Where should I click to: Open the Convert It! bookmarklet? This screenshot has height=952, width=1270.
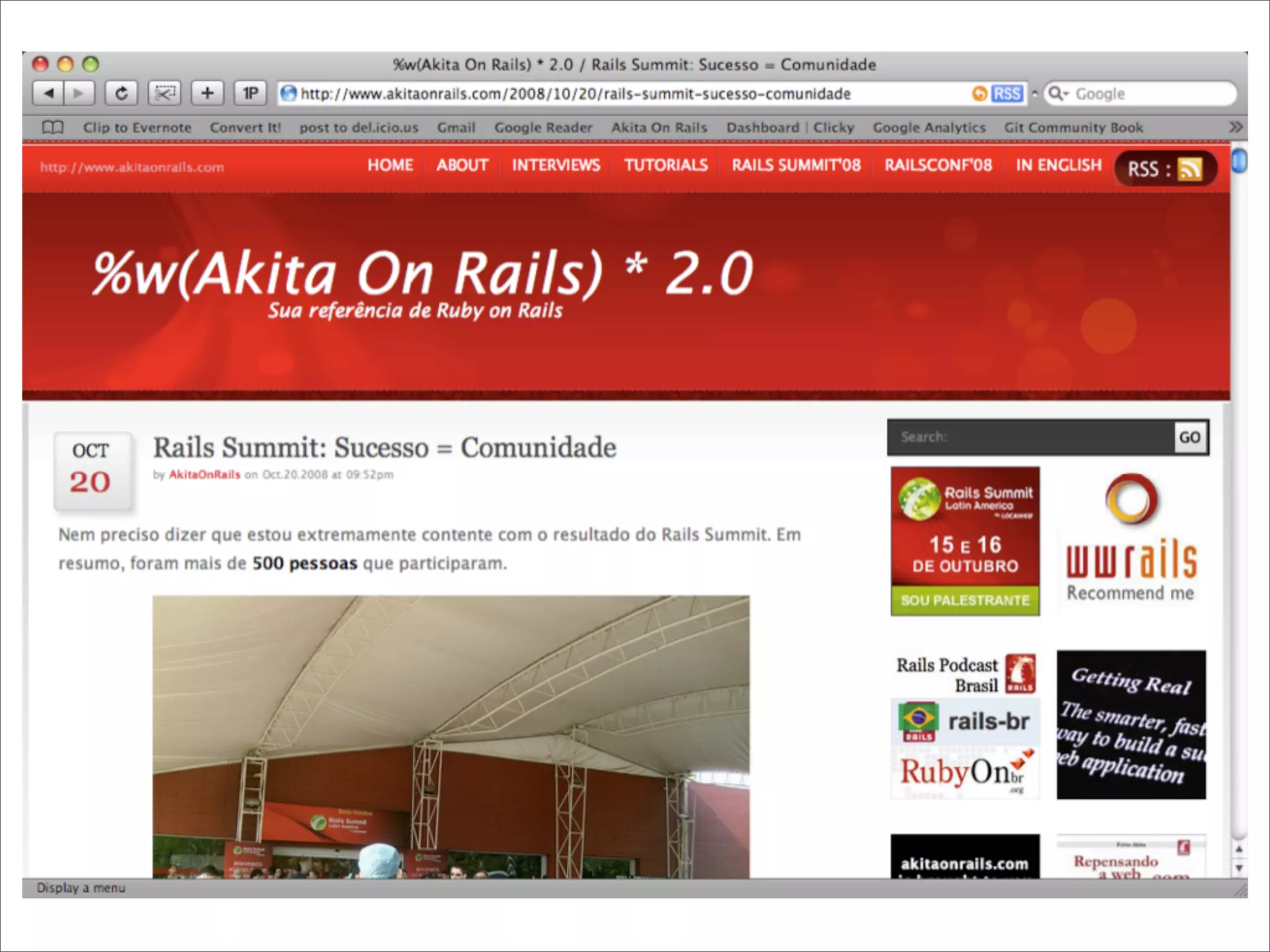[246, 128]
